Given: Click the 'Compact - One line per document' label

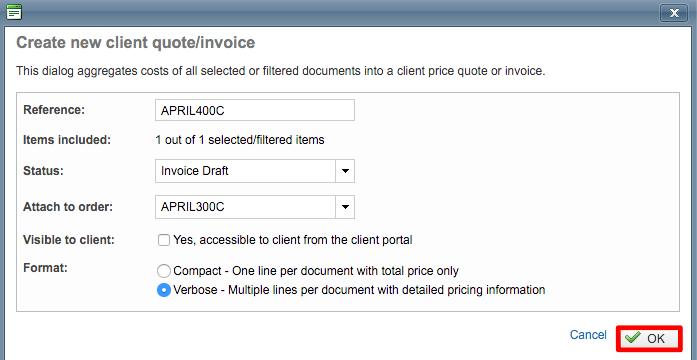Looking at the screenshot, I should [316, 271].
